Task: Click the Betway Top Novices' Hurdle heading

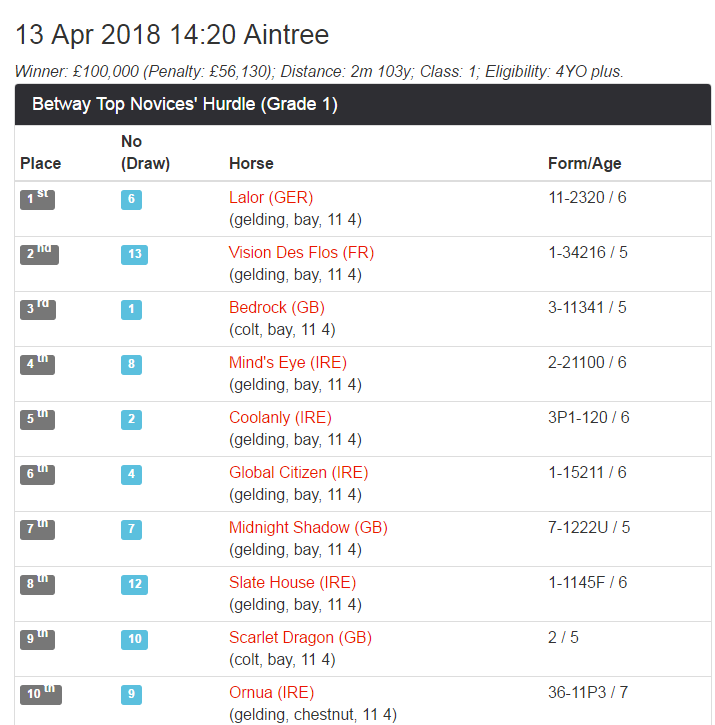Action: pos(185,104)
